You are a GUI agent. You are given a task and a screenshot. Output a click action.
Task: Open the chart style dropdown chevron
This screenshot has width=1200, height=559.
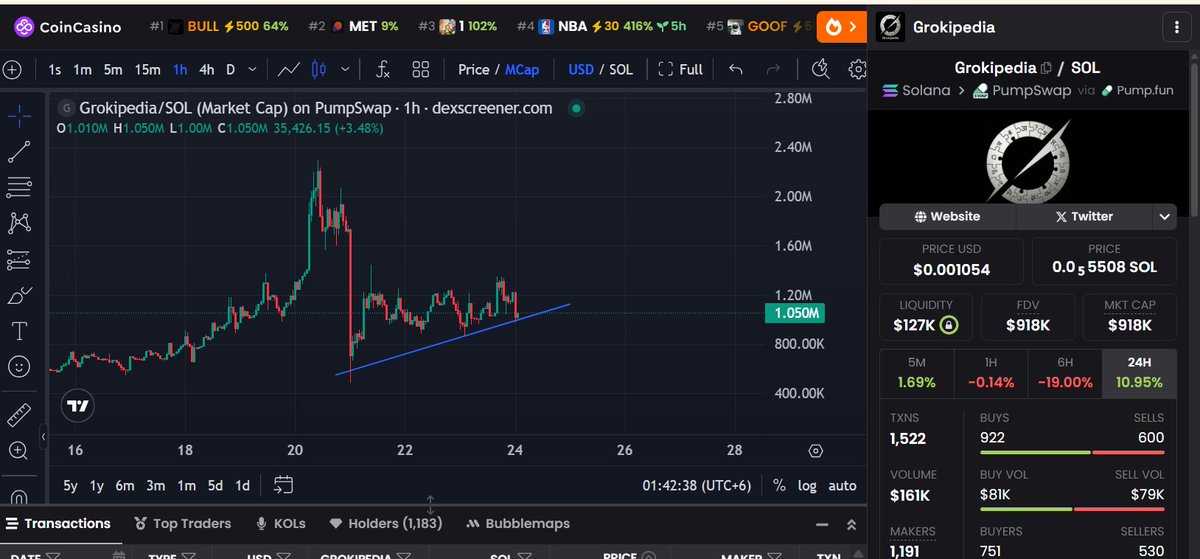coord(346,69)
